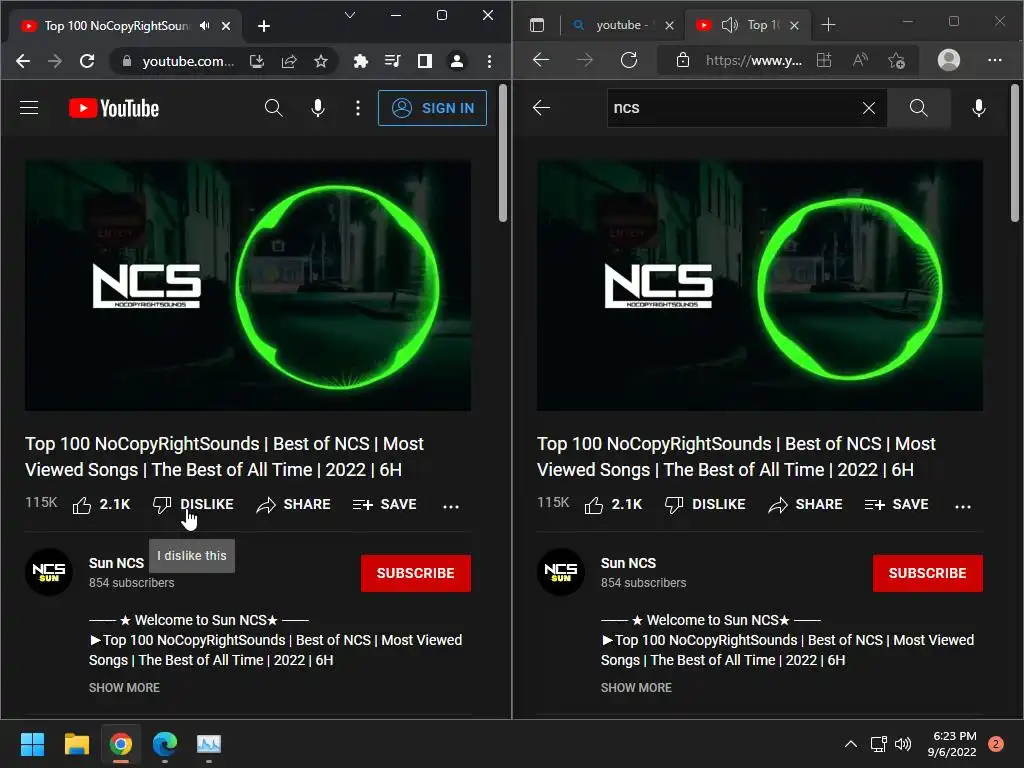Click the YouTube logo in Chrome window

[x=114, y=108]
